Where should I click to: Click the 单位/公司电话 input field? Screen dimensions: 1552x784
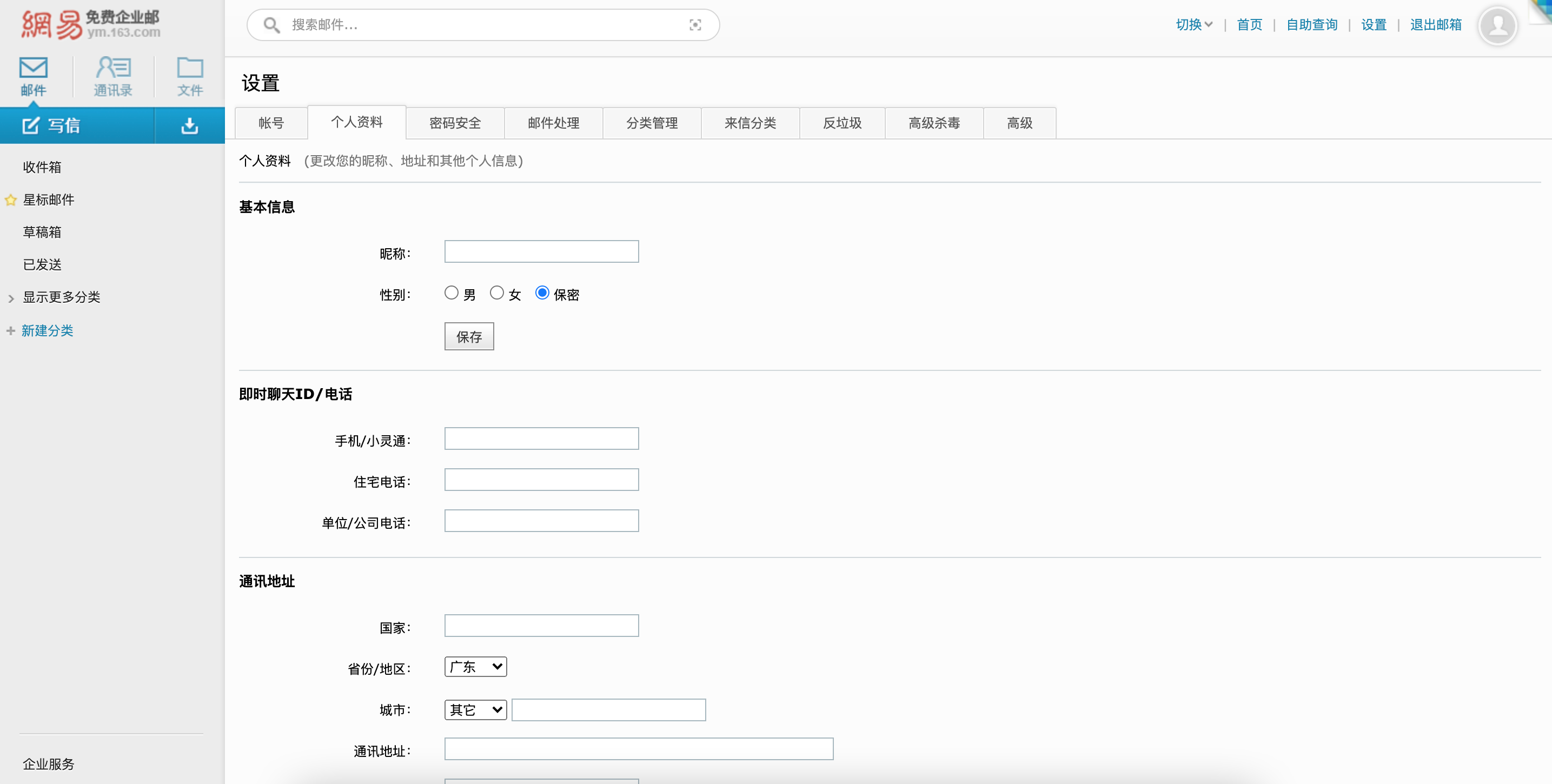point(541,520)
